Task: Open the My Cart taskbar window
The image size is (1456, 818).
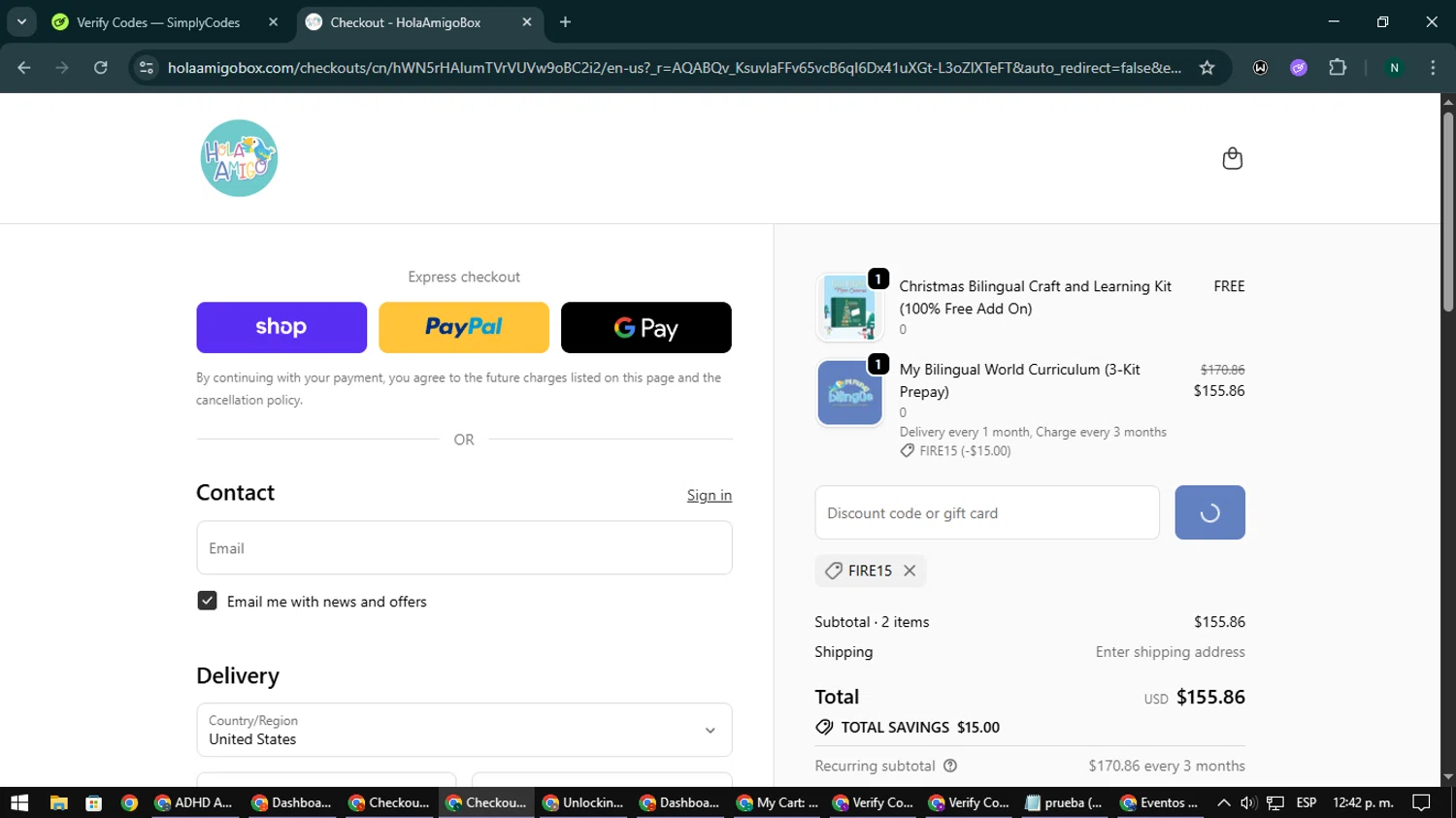Action: click(777, 802)
